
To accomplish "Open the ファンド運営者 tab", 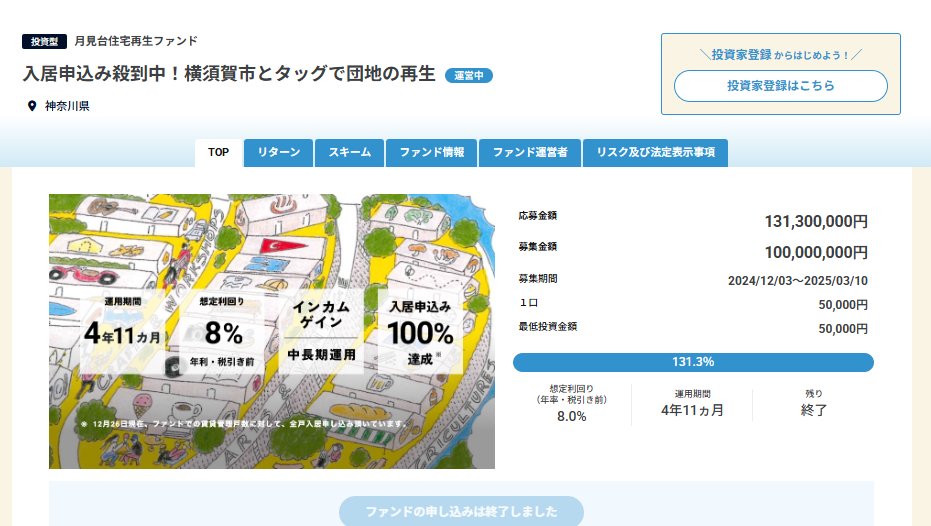I will [530, 153].
